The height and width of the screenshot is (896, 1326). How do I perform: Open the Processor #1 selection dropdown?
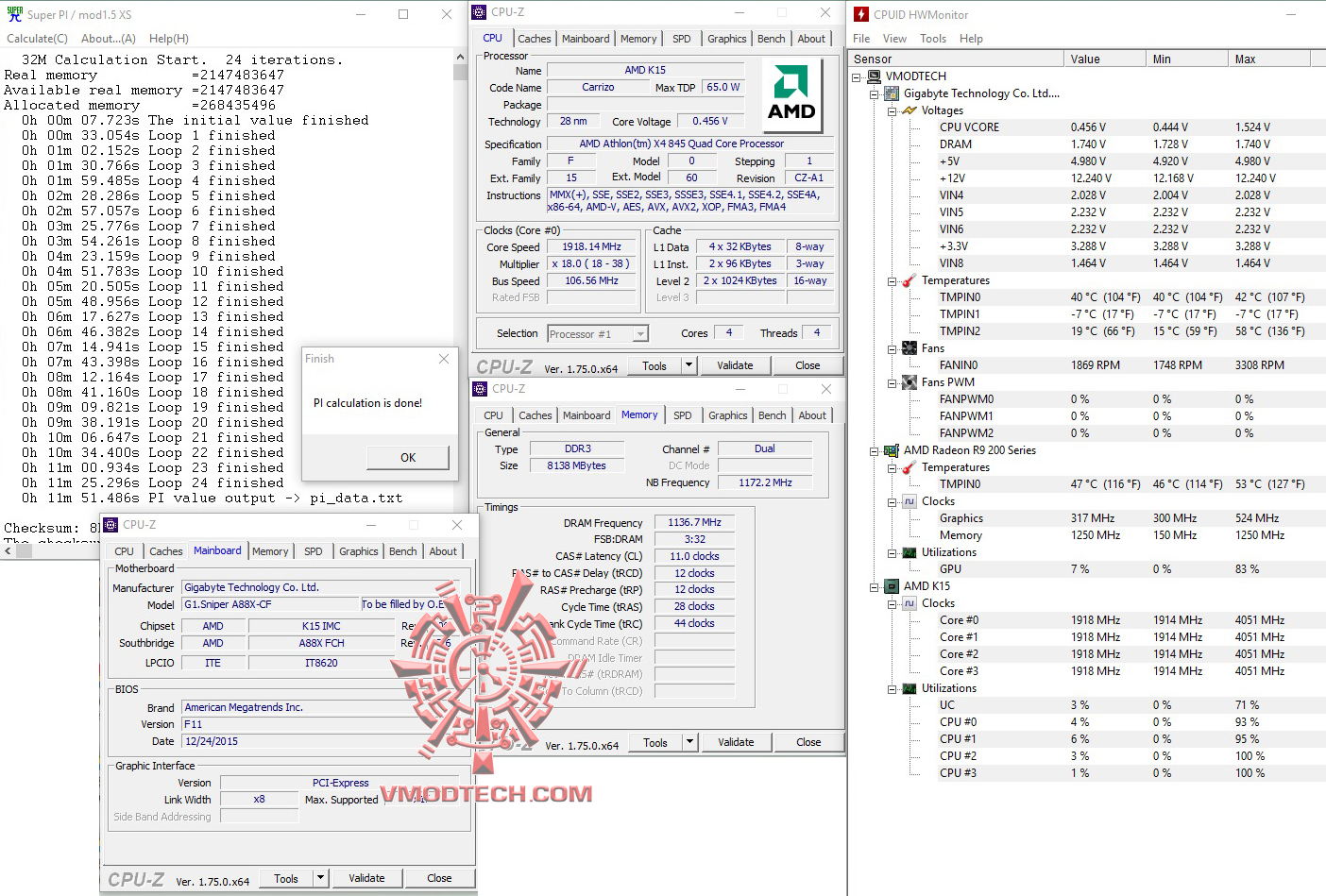point(641,334)
